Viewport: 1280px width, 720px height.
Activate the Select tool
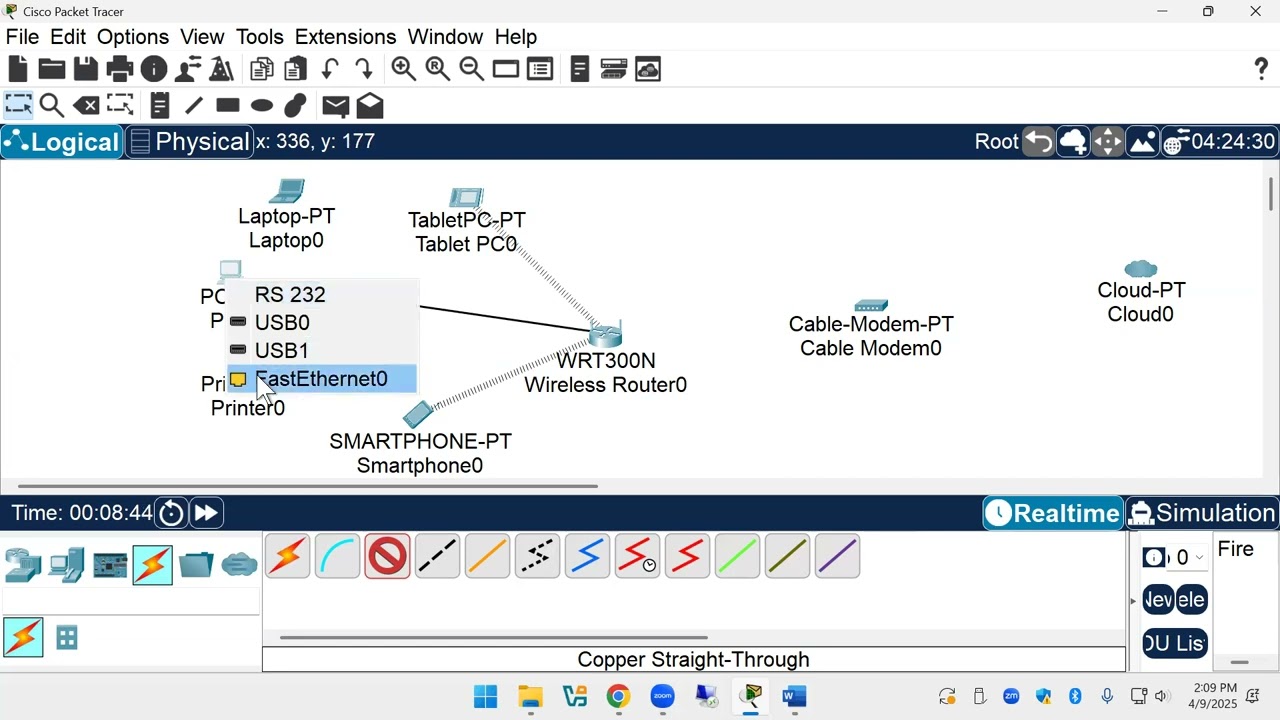(x=18, y=105)
